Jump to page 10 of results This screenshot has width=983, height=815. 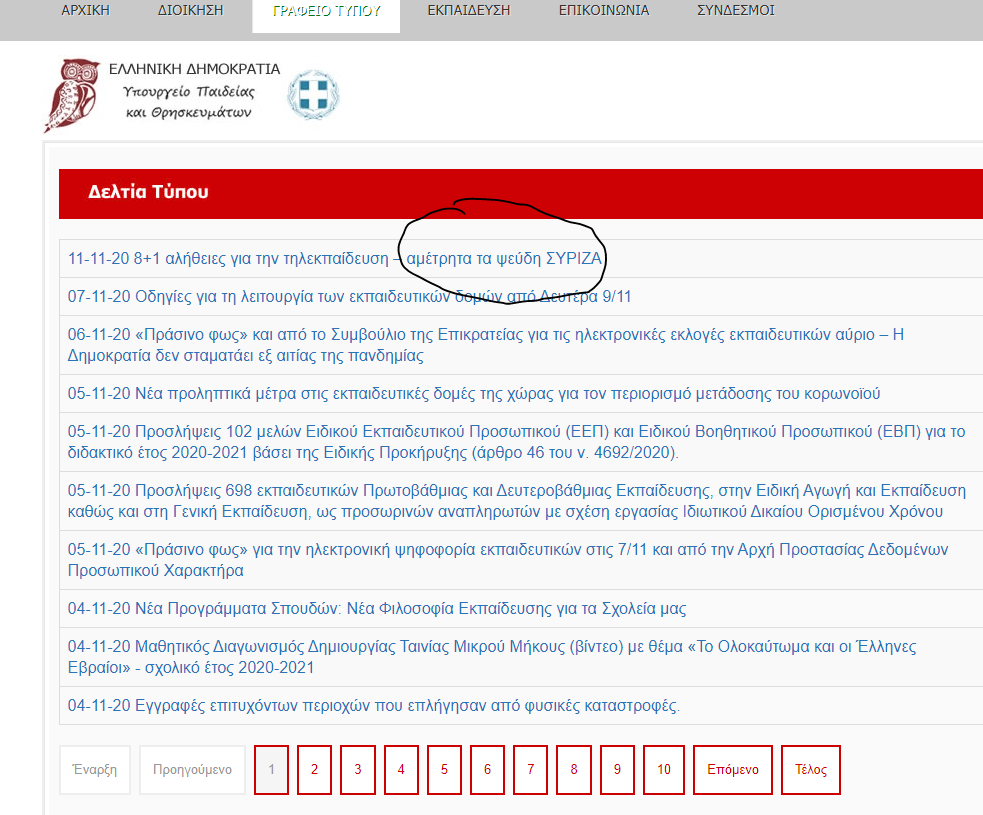pos(664,770)
